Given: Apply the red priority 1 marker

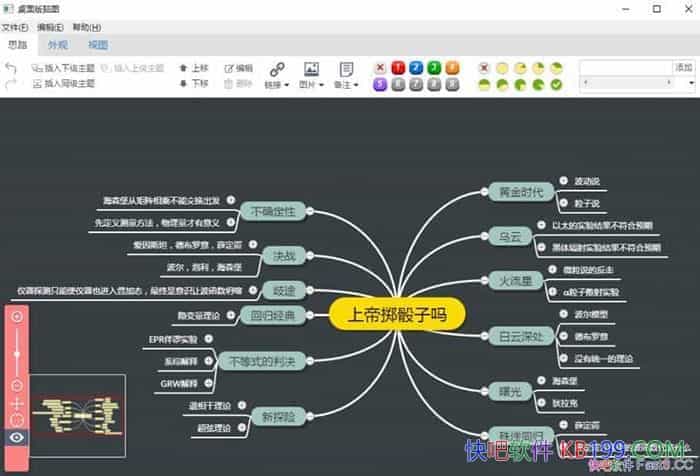Looking at the screenshot, I should tap(397, 68).
